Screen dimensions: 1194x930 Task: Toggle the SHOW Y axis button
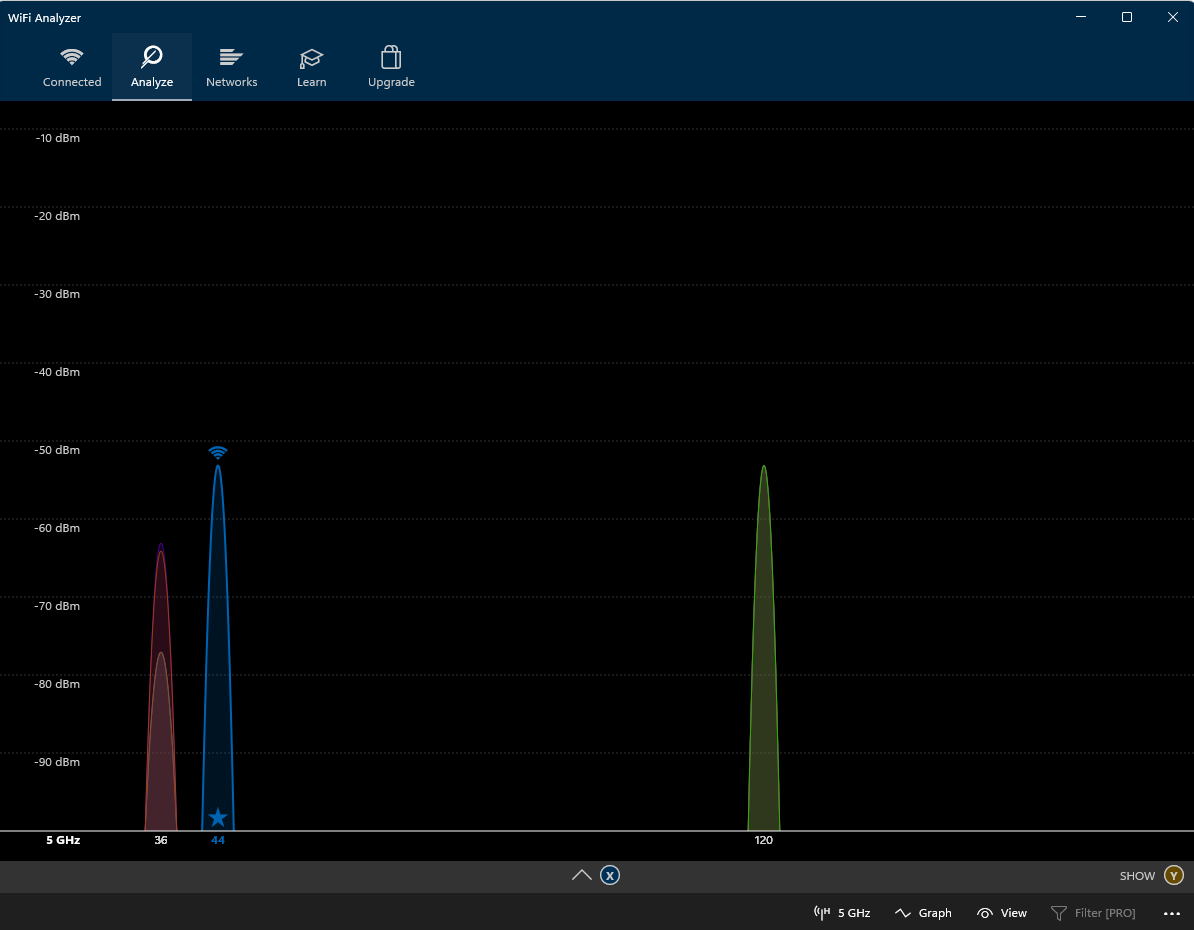coord(1173,876)
